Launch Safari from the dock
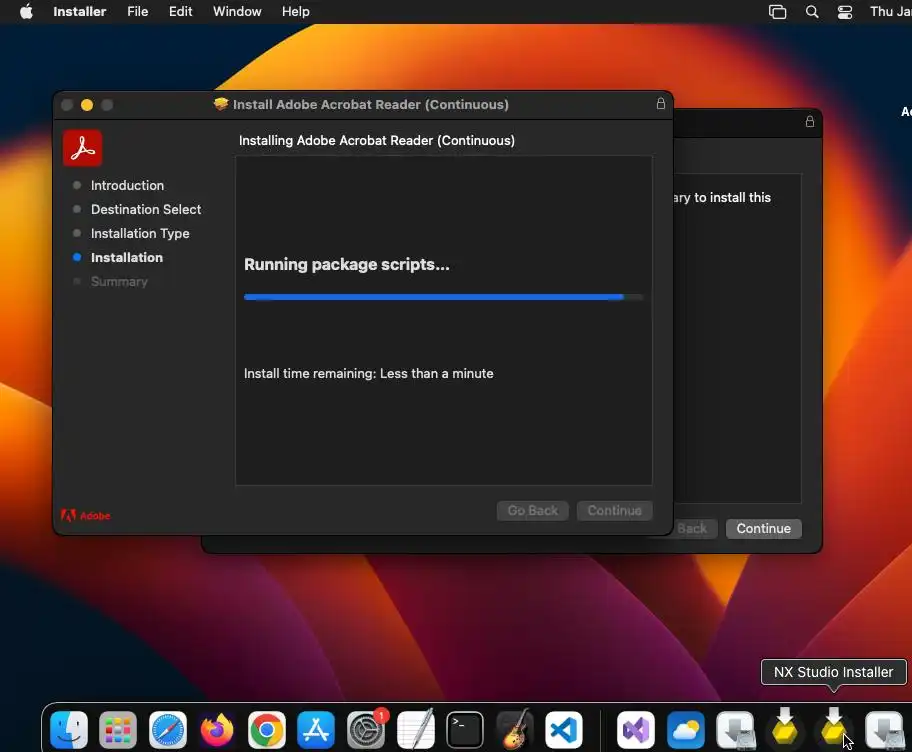Image resolution: width=912 pixels, height=752 pixels. [168, 730]
